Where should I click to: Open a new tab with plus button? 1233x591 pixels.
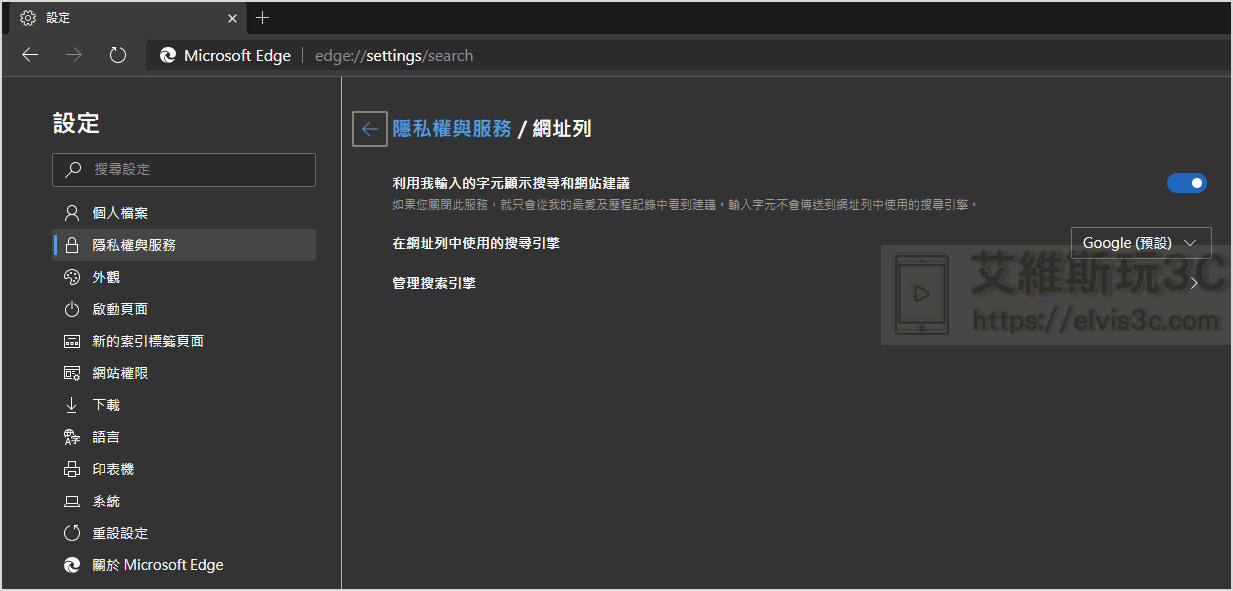coord(263,18)
